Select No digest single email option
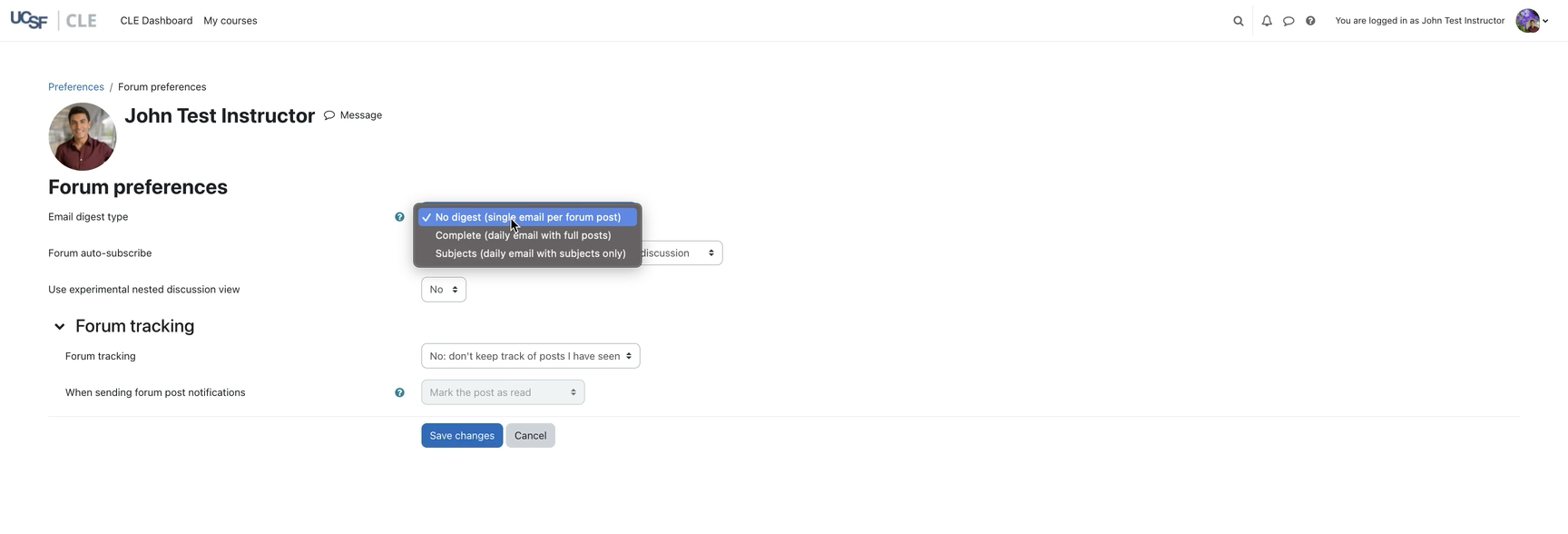The width and height of the screenshot is (1568, 534). (527, 217)
